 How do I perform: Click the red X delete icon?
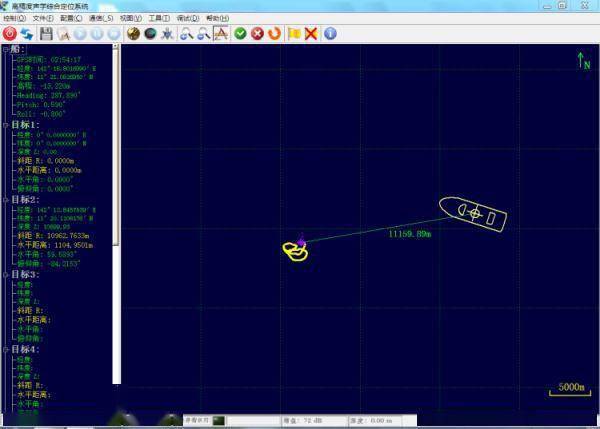tap(311, 34)
